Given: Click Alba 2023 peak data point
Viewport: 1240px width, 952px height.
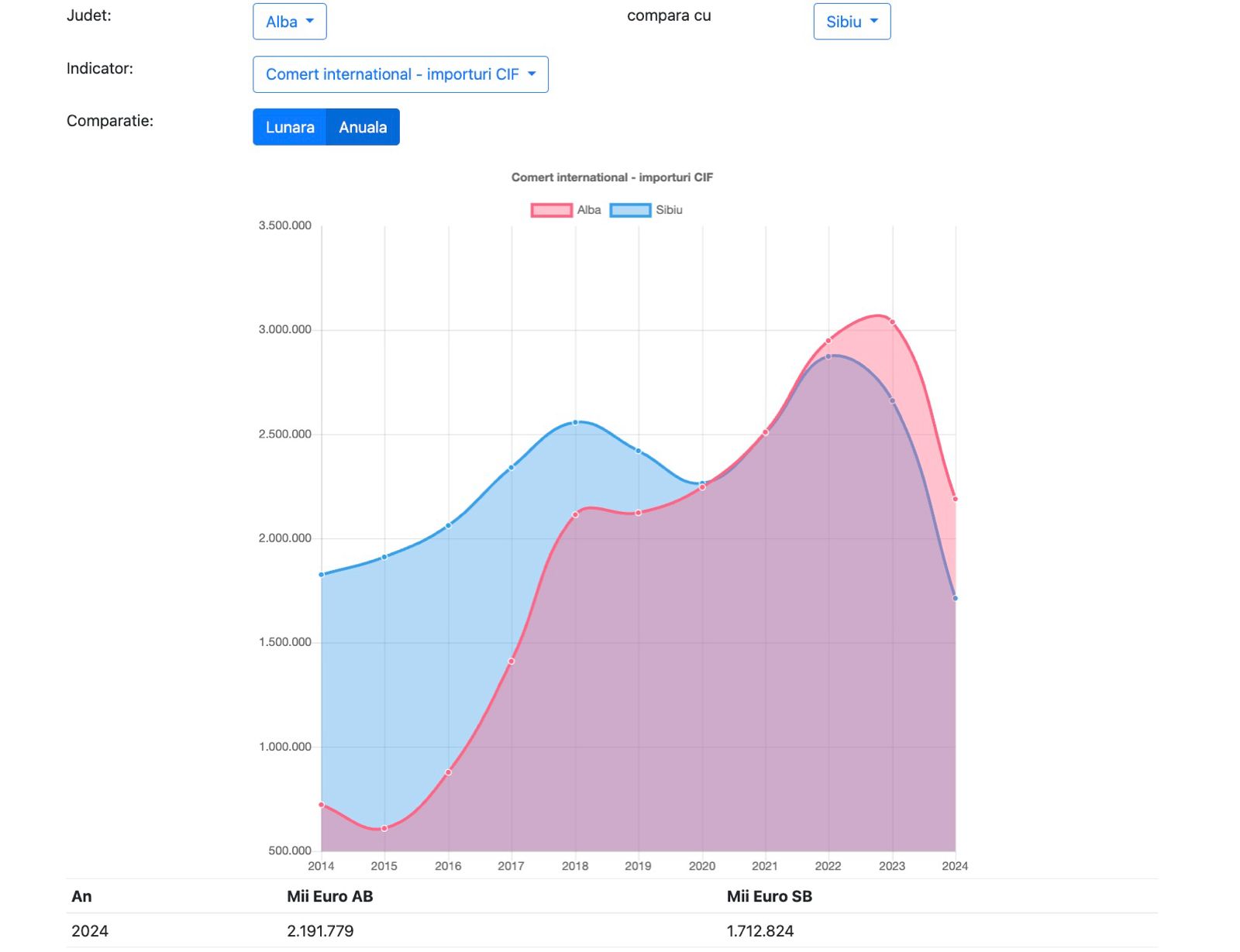Looking at the screenshot, I should point(892,322).
